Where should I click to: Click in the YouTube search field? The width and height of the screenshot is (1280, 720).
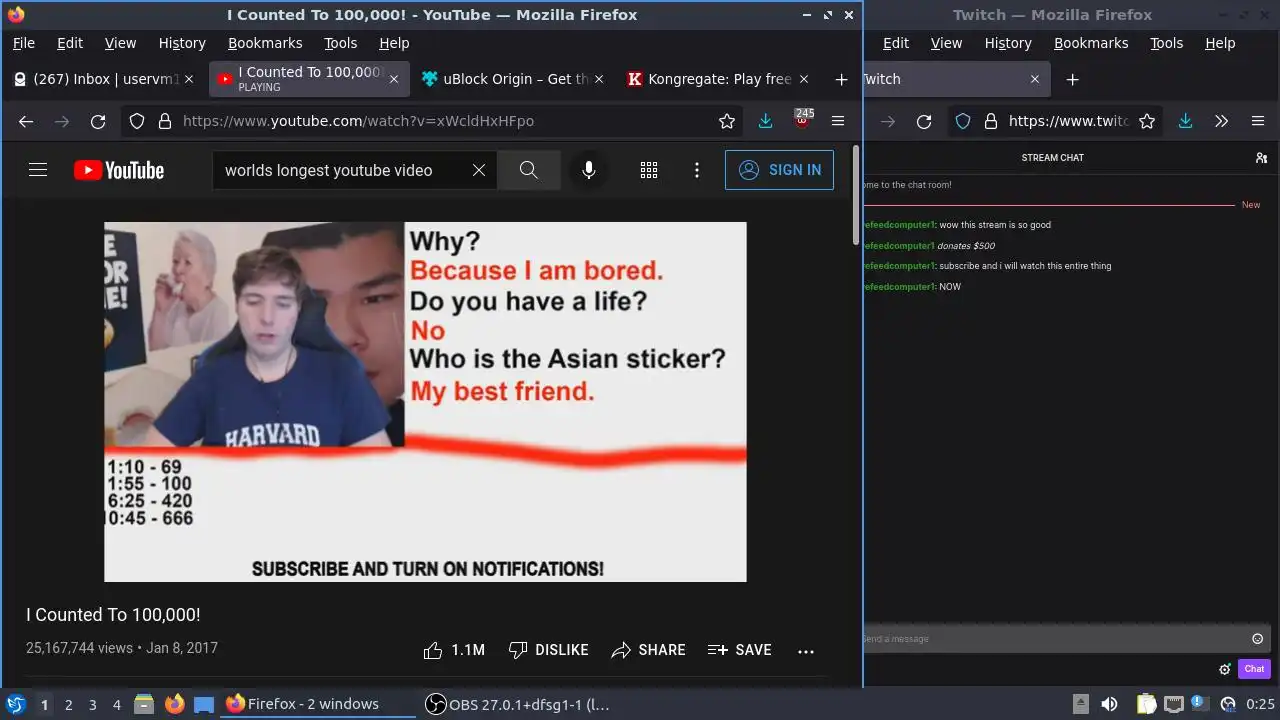click(x=340, y=170)
